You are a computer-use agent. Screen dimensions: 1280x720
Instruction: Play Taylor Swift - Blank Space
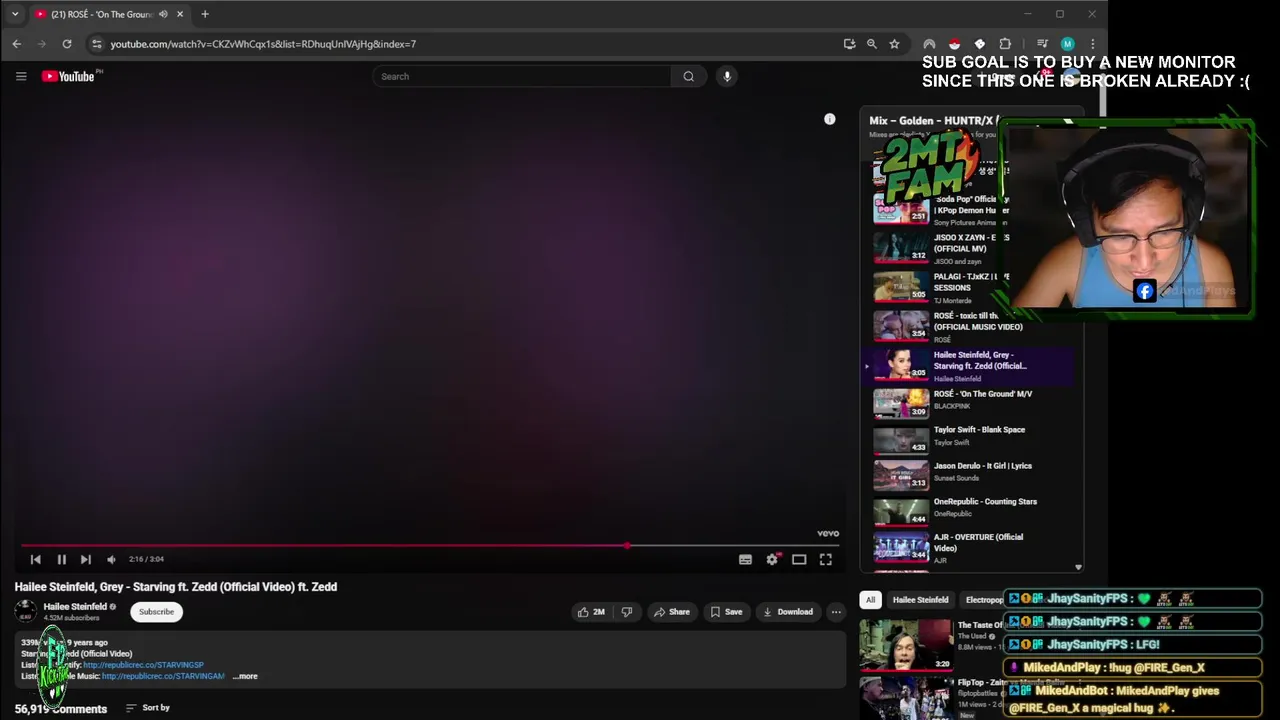(x=967, y=438)
